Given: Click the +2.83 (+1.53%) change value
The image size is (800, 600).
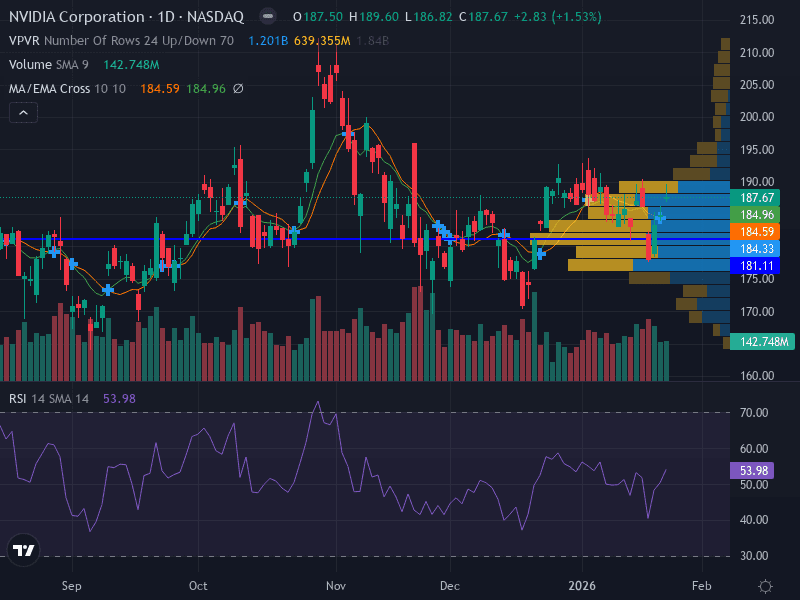Looking at the screenshot, I should [x=557, y=17].
